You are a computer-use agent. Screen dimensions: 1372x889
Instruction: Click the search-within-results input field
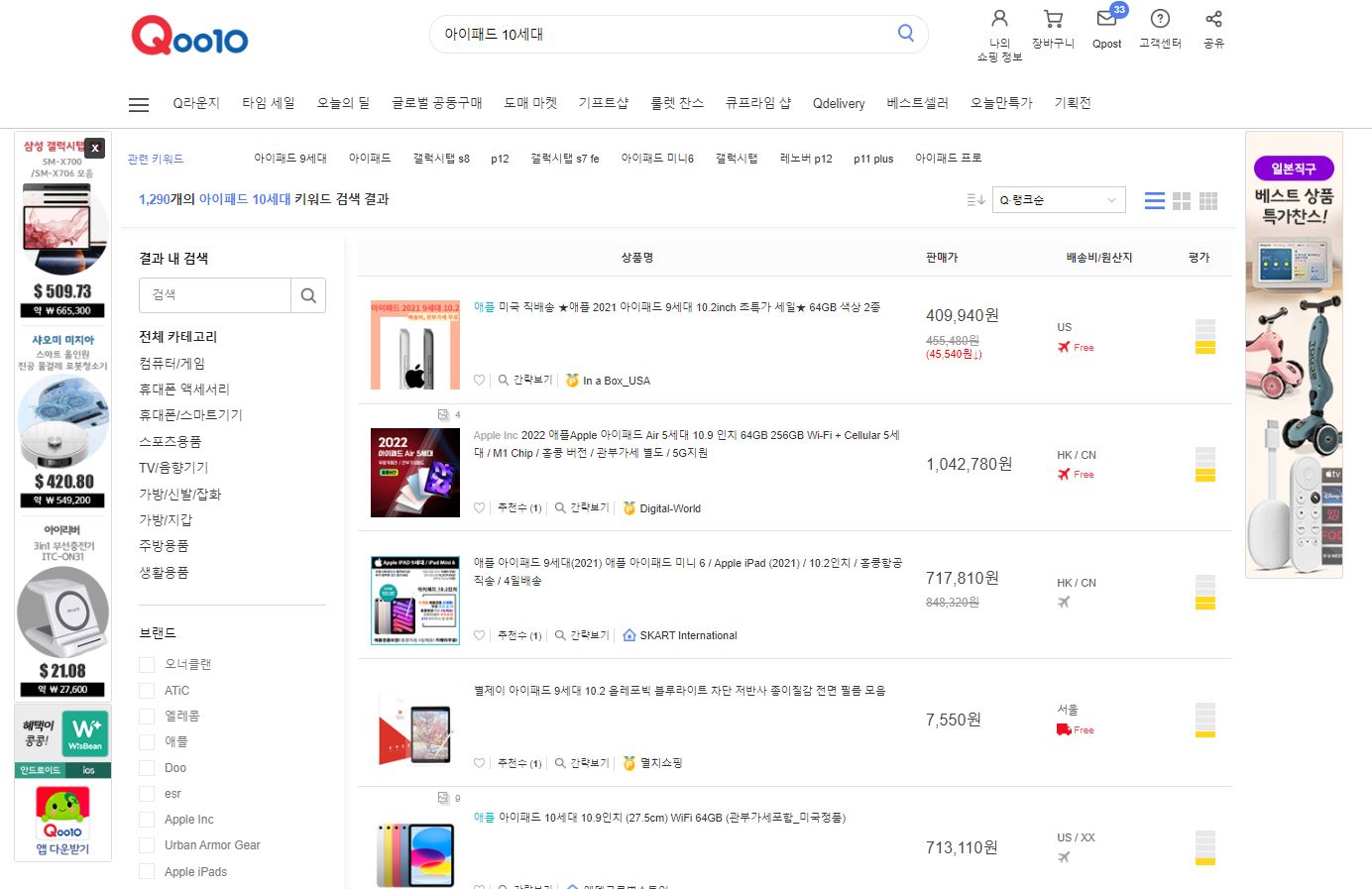point(215,295)
